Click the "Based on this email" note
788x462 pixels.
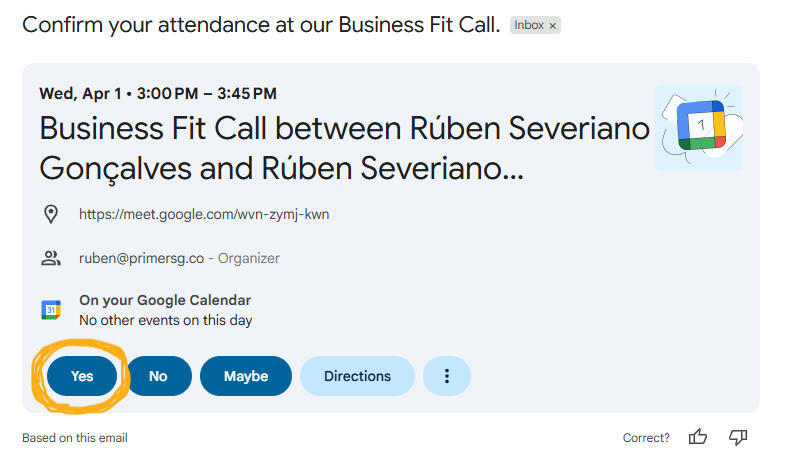[x=75, y=437]
